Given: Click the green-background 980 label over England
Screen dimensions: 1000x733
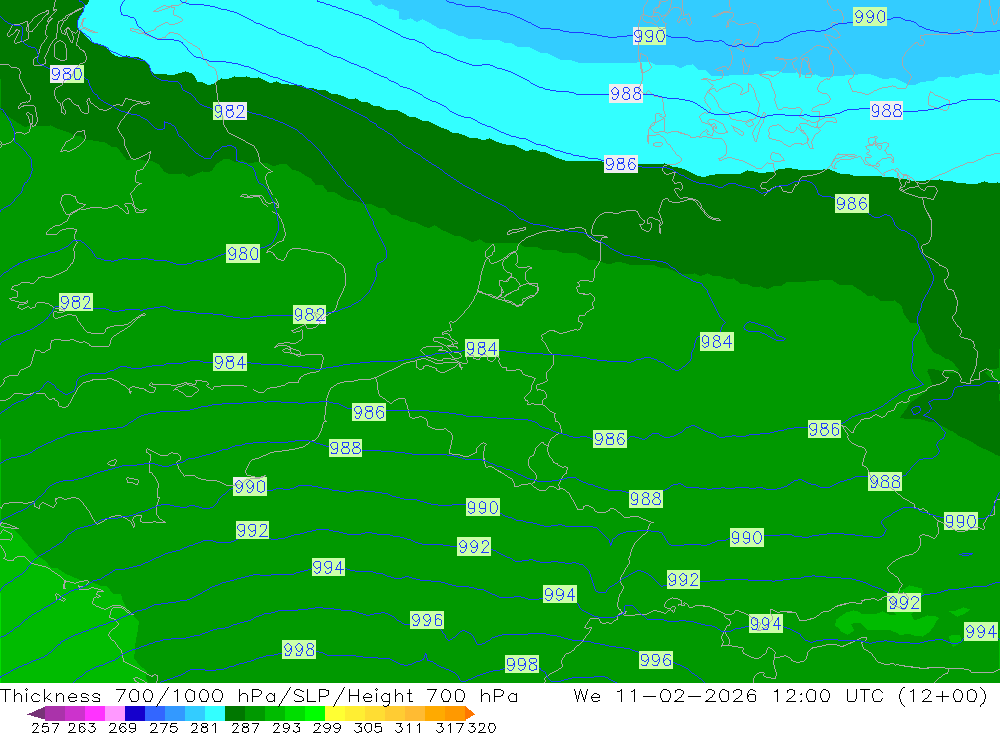Looking at the screenshot, I should [x=243, y=253].
